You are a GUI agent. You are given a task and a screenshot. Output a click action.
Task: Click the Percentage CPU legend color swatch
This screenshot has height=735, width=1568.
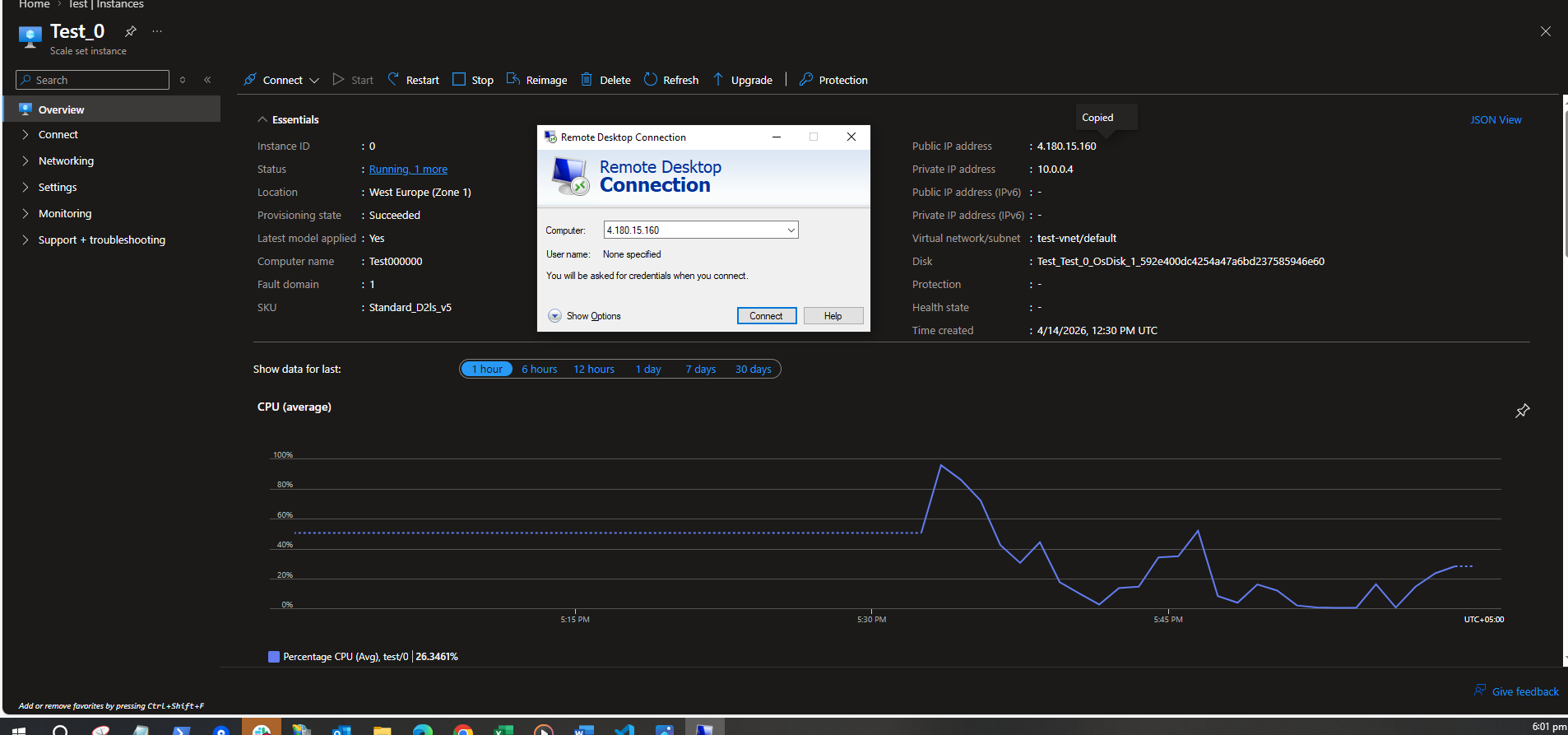tap(274, 657)
